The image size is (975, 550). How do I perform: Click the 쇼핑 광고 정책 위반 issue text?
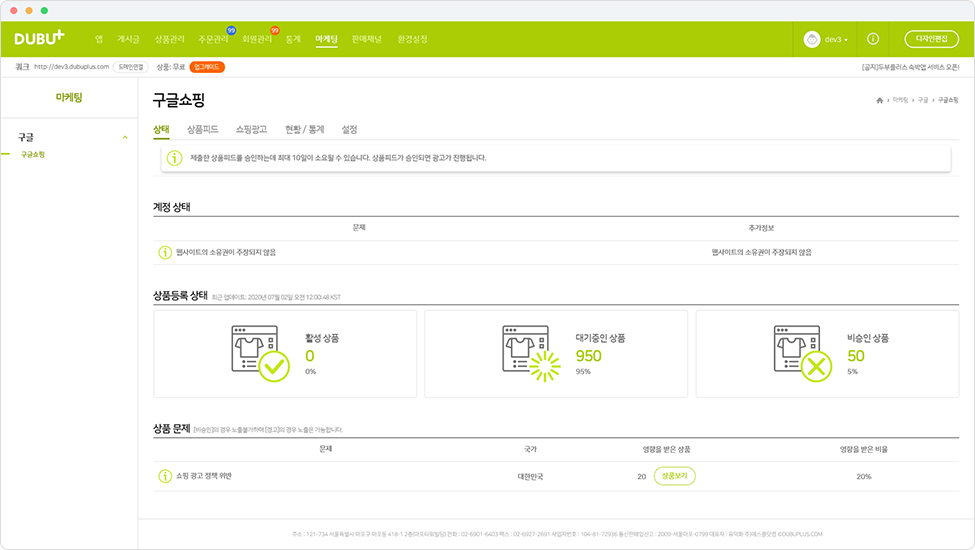point(204,476)
